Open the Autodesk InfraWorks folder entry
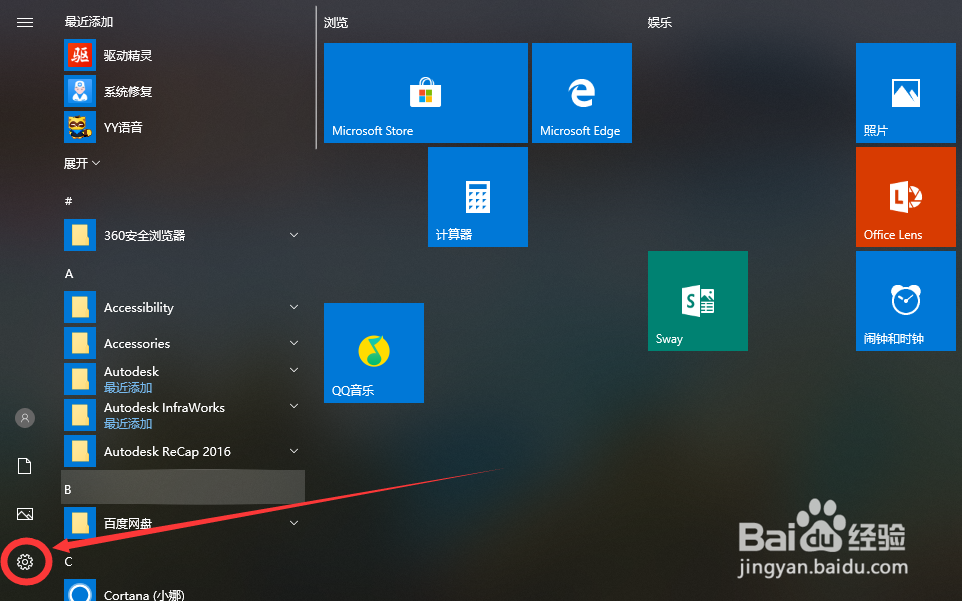The height and width of the screenshot is (601, 962). 184,415
